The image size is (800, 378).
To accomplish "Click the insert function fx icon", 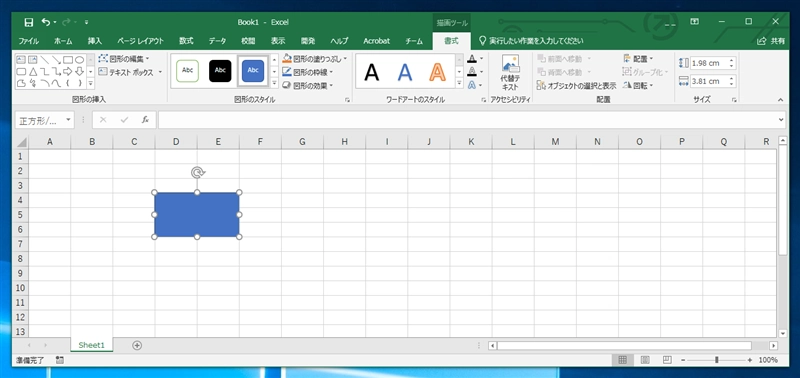I will (145, 120).
